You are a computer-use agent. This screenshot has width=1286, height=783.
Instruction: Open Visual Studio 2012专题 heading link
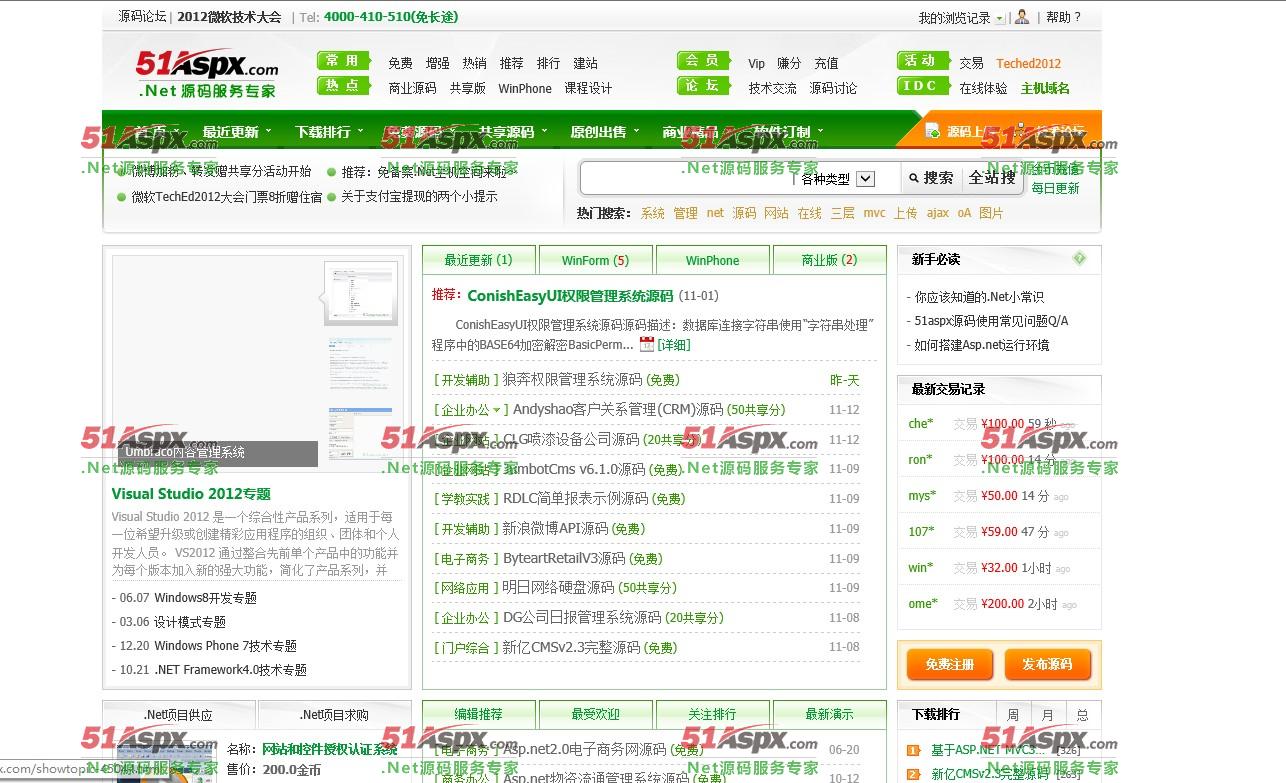point(191,493)
